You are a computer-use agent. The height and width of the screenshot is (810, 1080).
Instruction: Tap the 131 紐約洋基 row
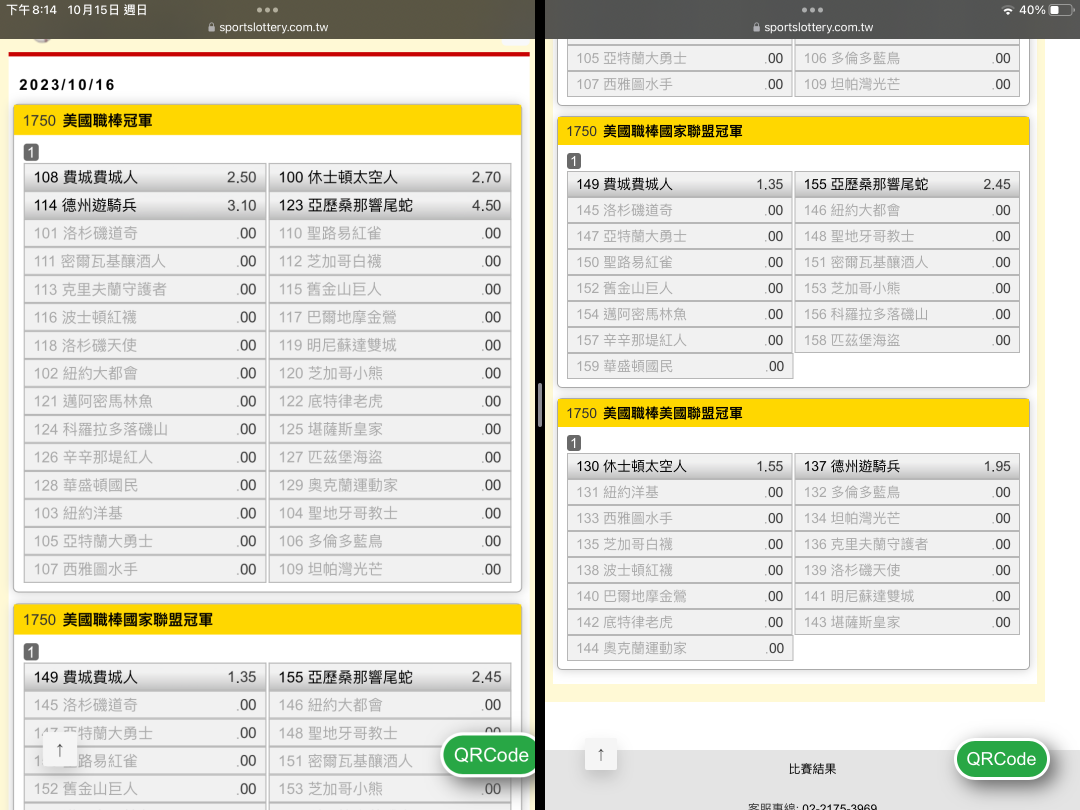coord(680,492)
